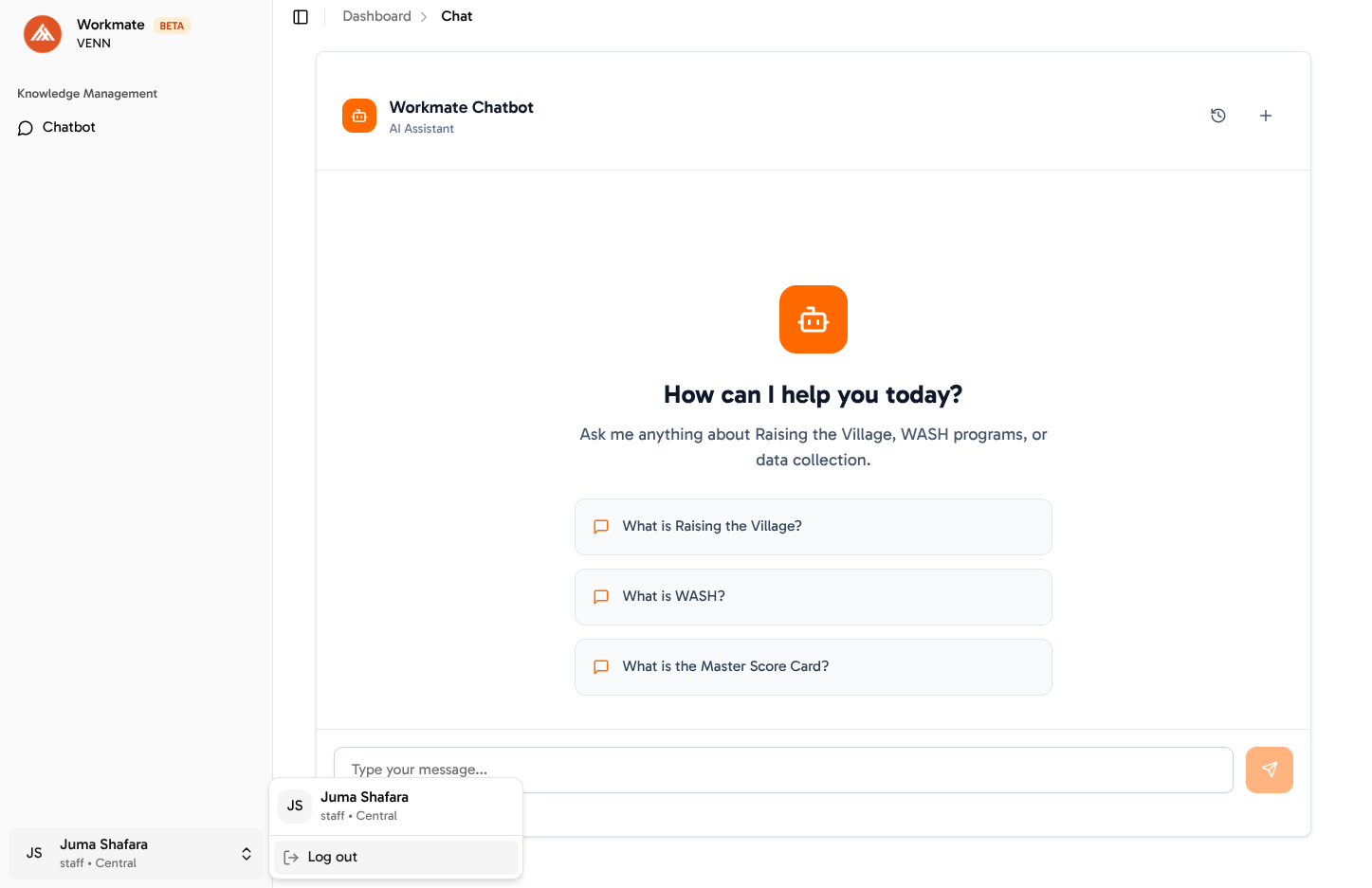Click the chatbot icon beside Workmate Chatbot title
Viewport: 1372px width, 888px height.
pos(359,116)
